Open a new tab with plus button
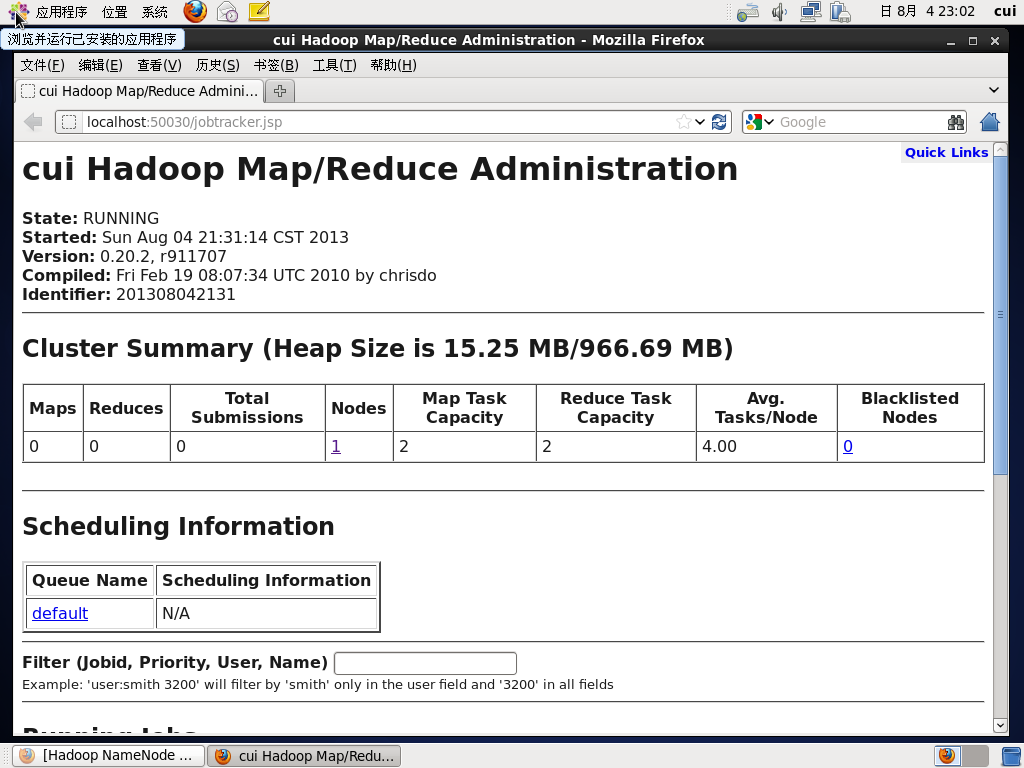The width and height of the screenshot is (1024, 768). [x=280, y=91]
